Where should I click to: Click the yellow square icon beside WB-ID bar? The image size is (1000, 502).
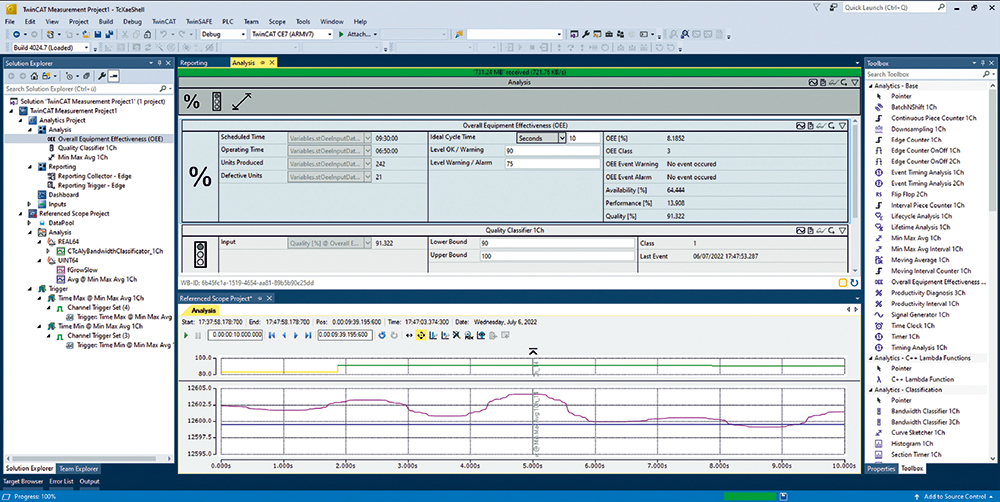(x=842, y=283)
